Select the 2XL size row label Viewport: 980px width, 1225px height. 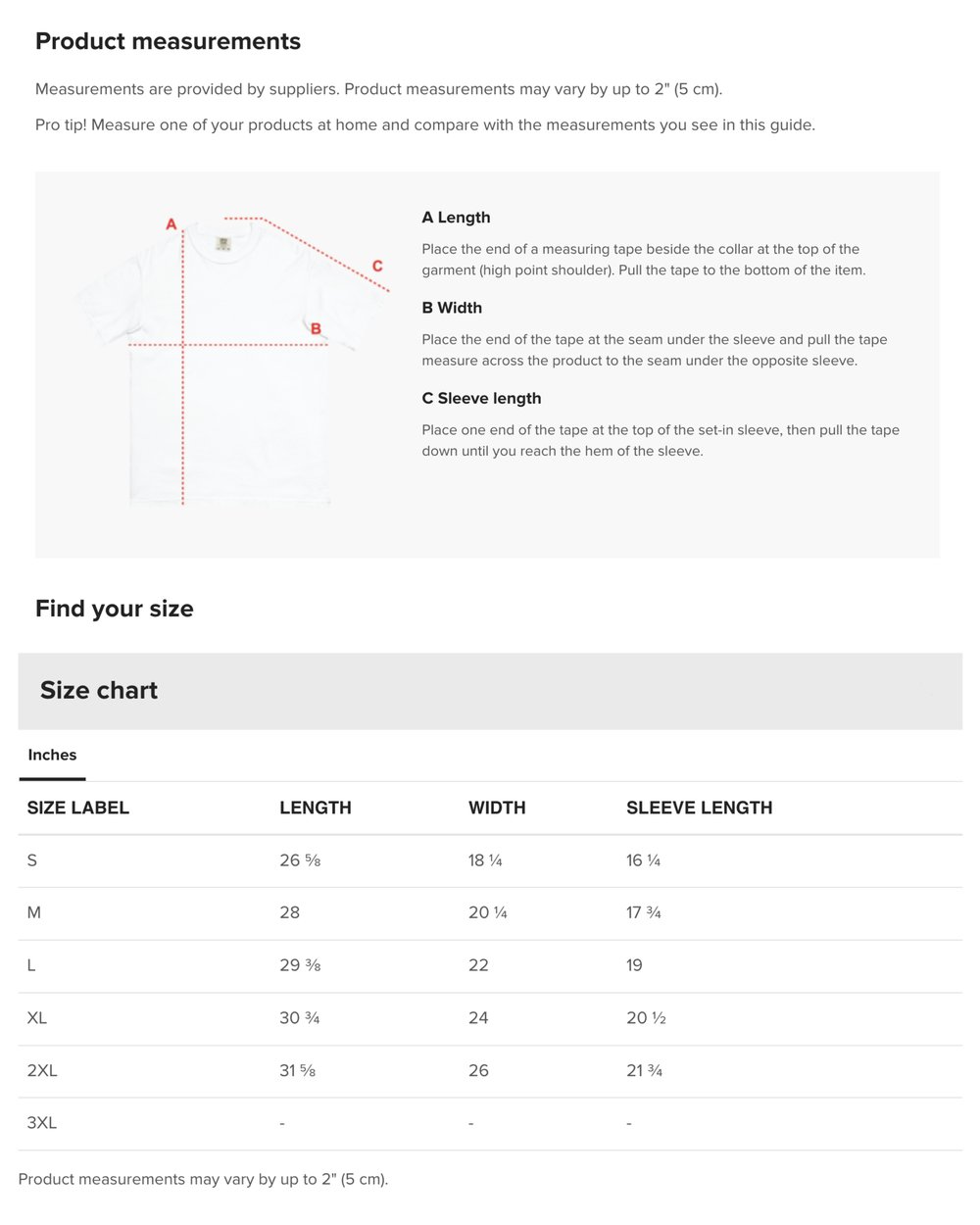[42, 1070]
